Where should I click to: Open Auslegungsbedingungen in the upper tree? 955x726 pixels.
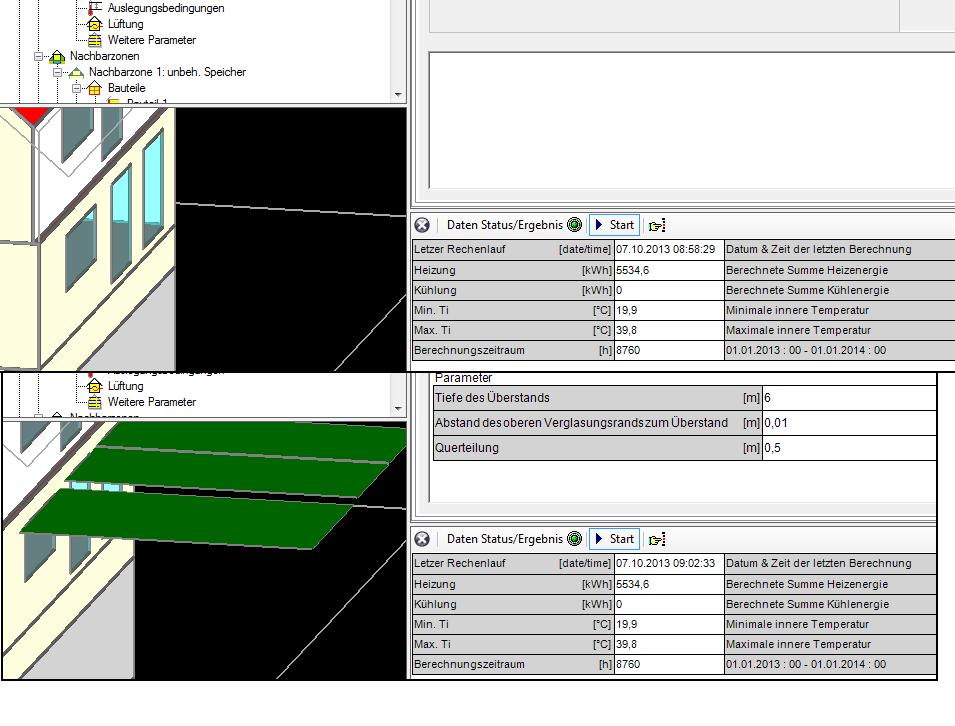165,8
